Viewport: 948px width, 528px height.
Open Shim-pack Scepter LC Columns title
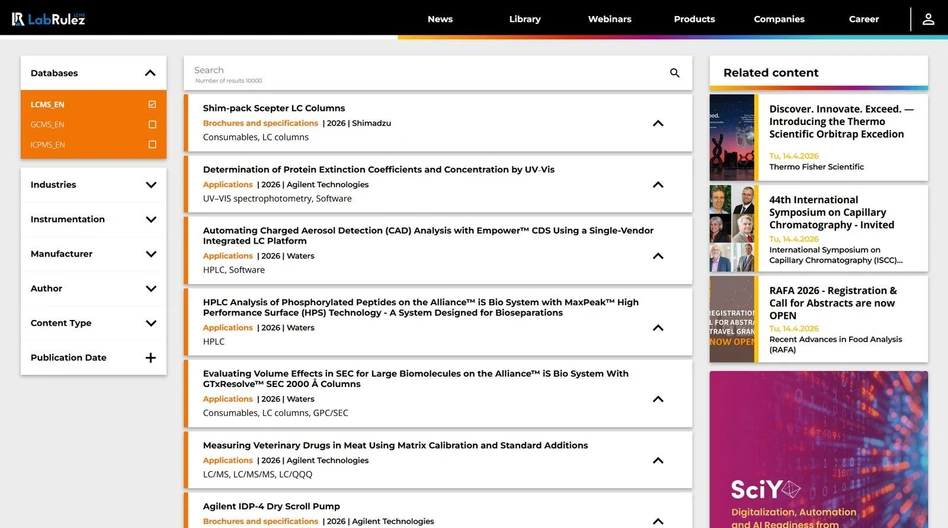274,108
